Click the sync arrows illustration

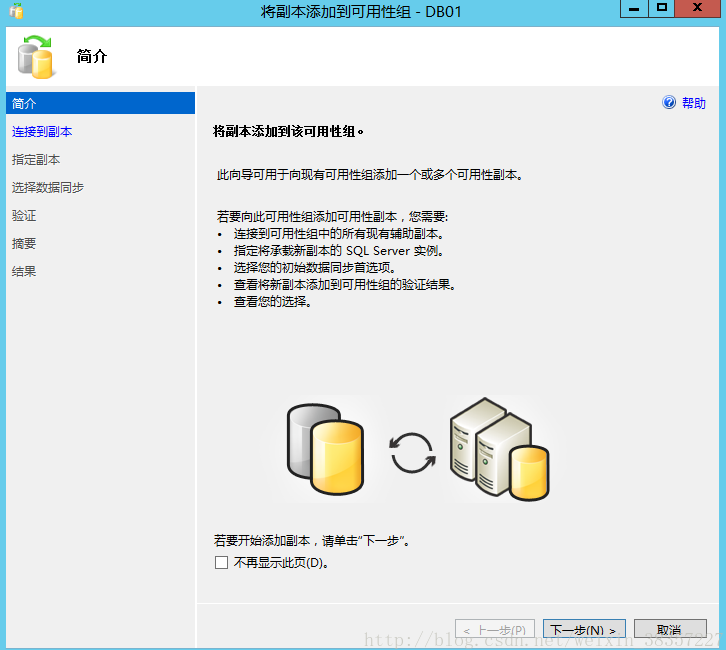pos(412,453)
